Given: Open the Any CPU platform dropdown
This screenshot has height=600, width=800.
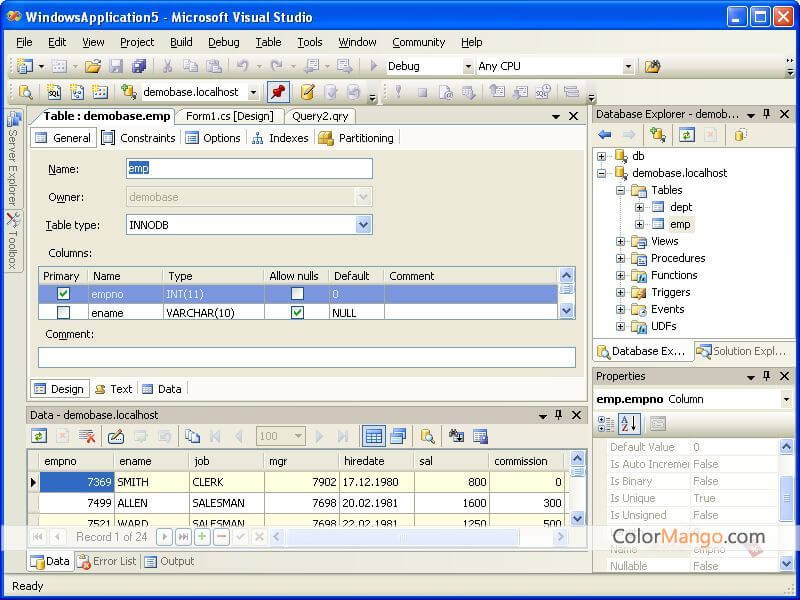Looking at the screenshot, I should 628,66.
